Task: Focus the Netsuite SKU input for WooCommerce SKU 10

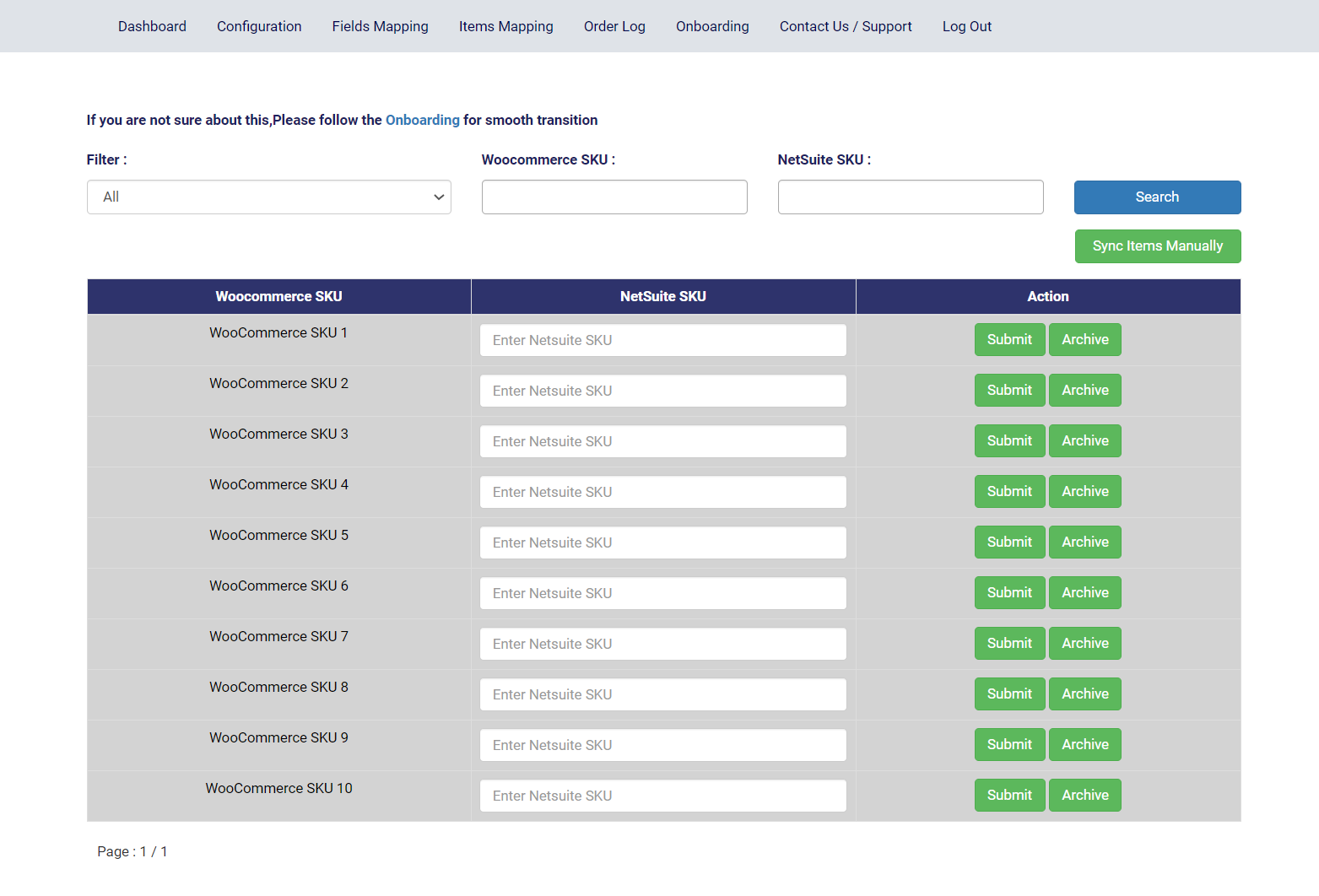Action: pyautogui.click(x=663, y=796)
